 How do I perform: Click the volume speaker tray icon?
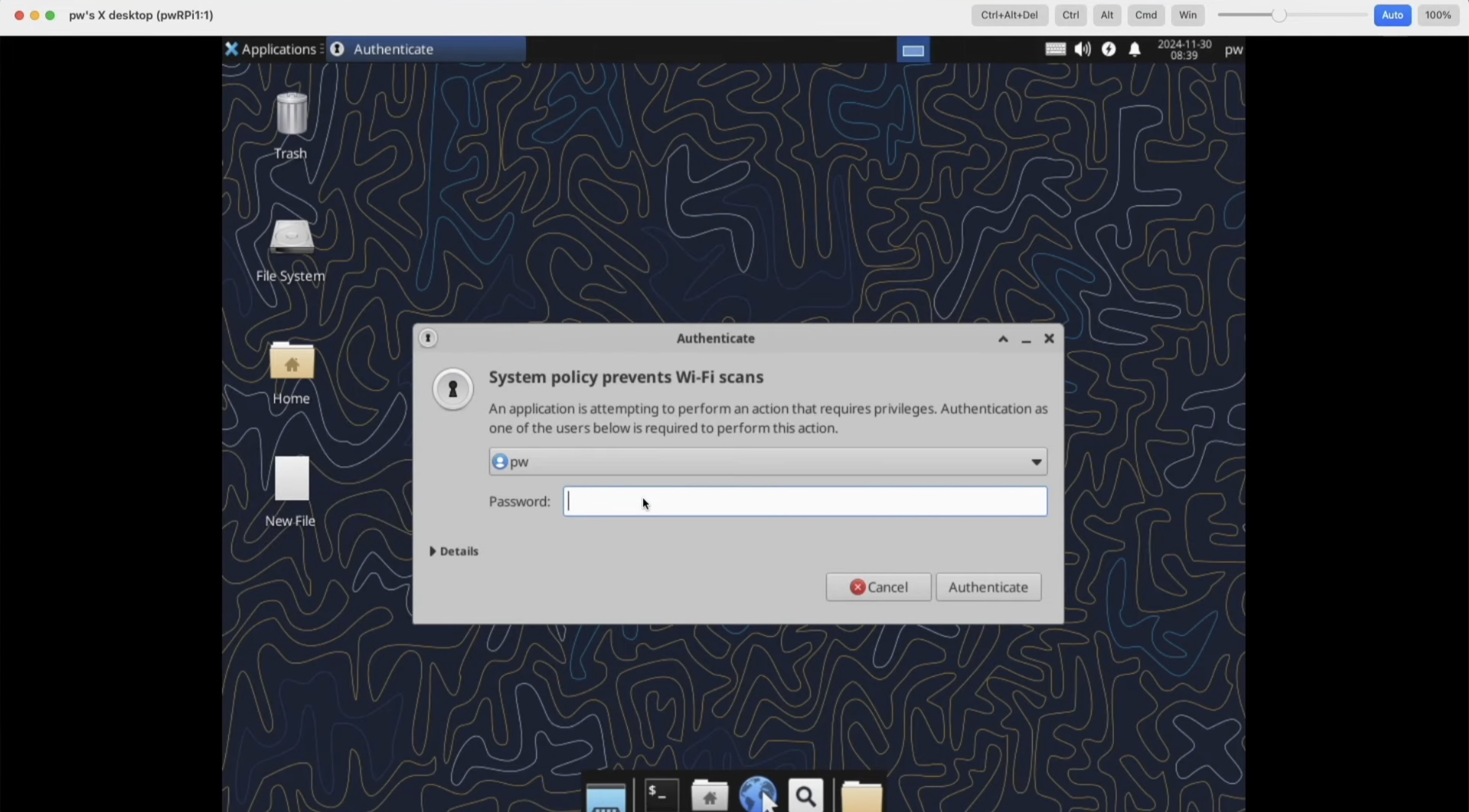click(1082, 49)
